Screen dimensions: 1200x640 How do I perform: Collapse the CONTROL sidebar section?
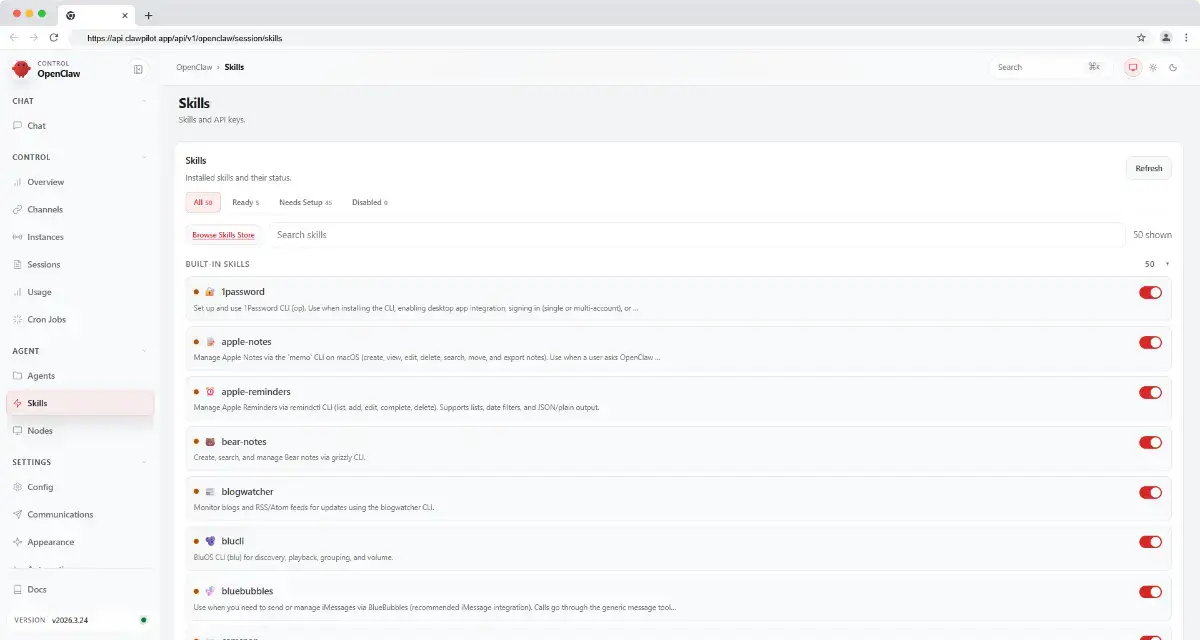click(x=144, y=157)
